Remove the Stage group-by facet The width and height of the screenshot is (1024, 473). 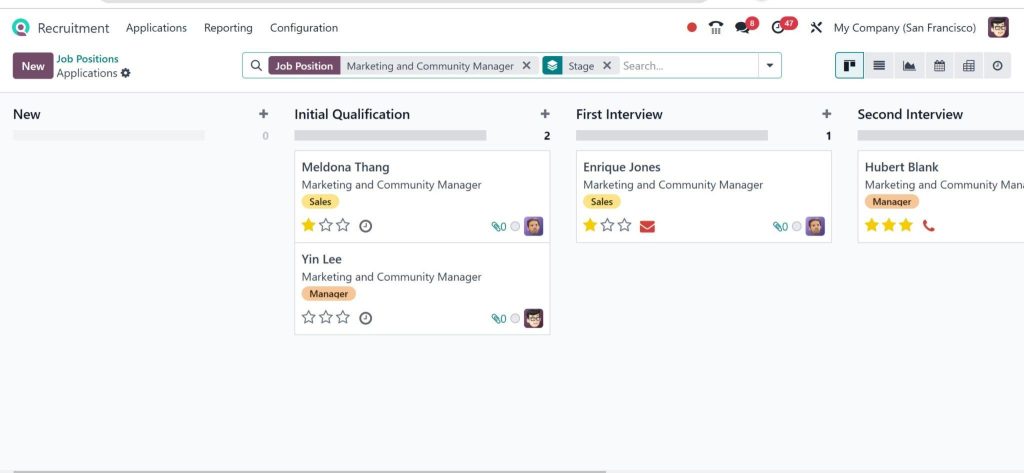point(607,65)
